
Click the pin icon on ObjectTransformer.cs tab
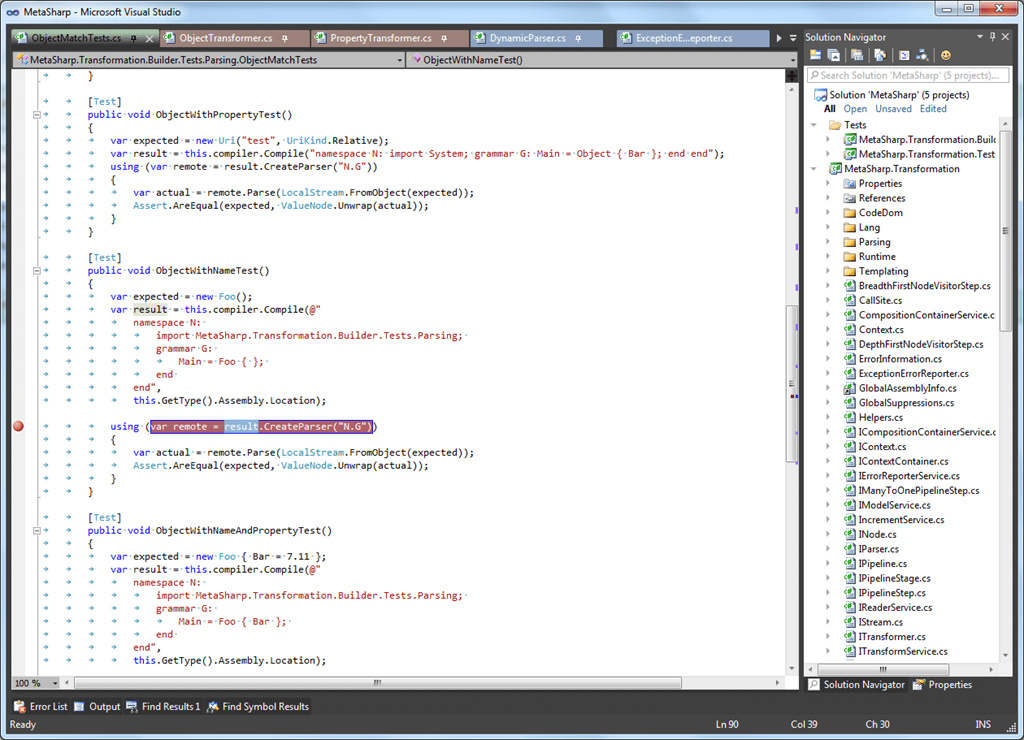click(285, 39)
